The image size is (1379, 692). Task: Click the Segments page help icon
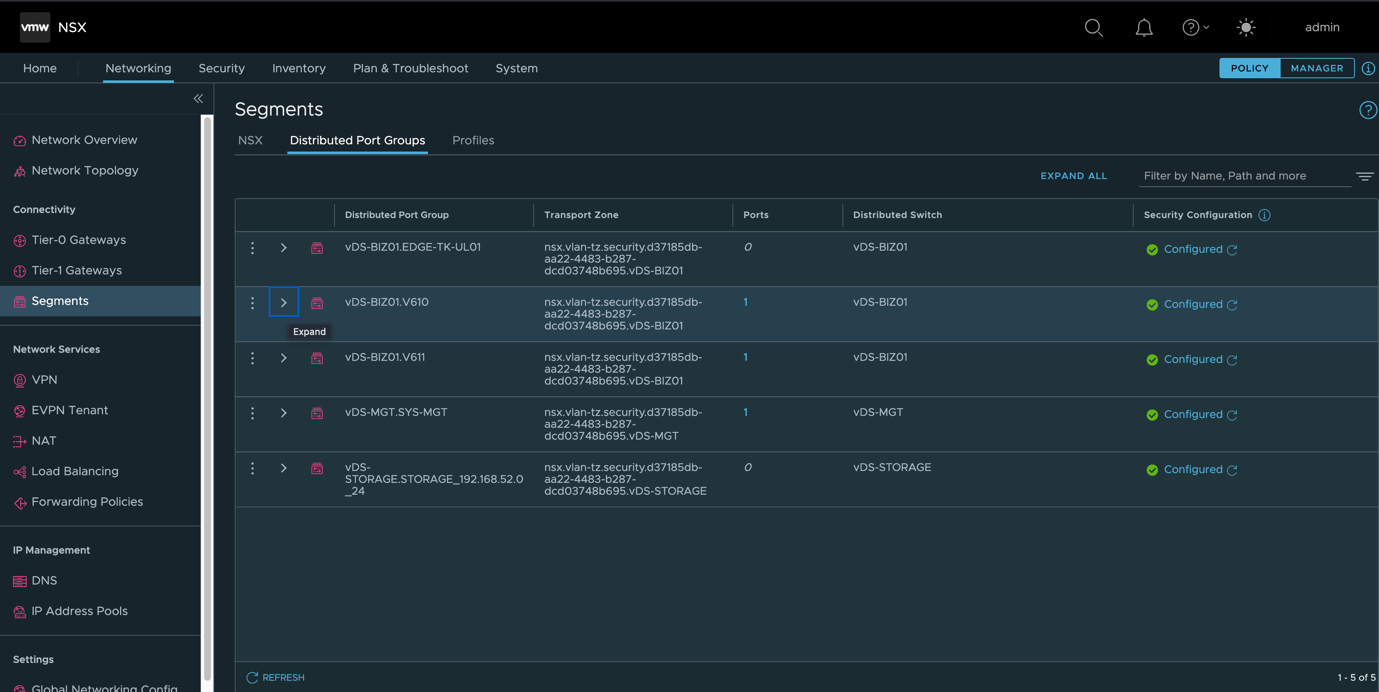click(1368, 110)
